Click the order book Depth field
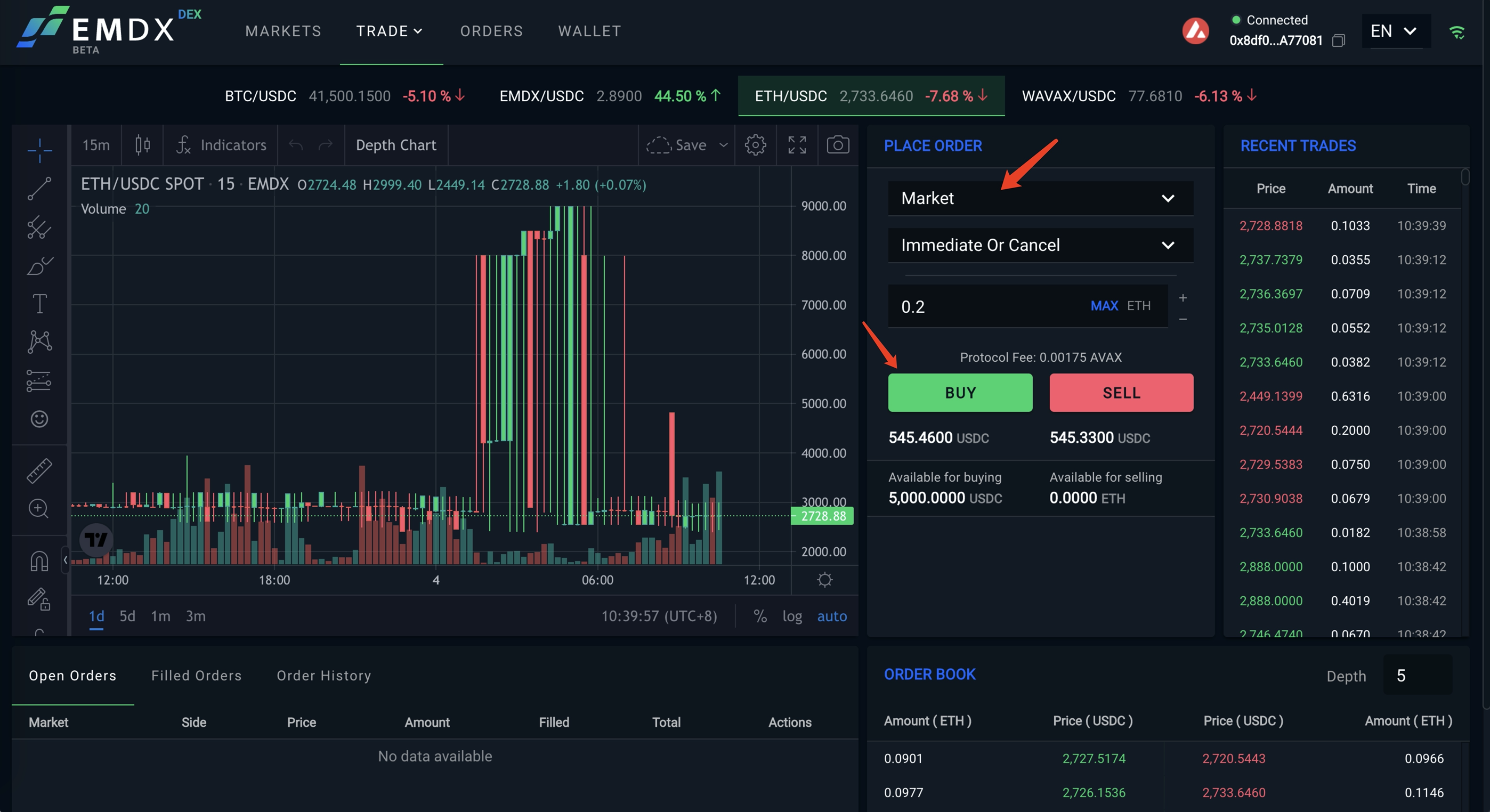 click(x=1416, y=676)
